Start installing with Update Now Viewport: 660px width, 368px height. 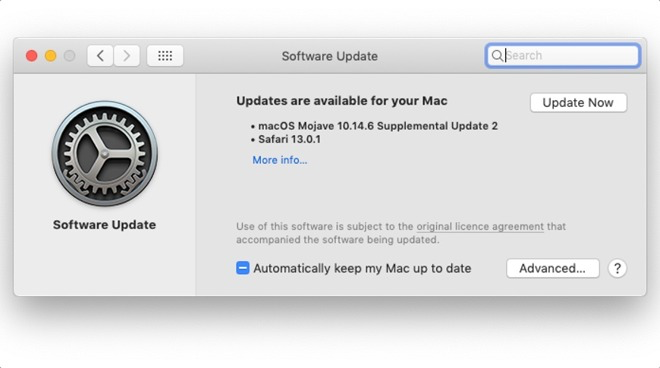click(x=578, y=102)
